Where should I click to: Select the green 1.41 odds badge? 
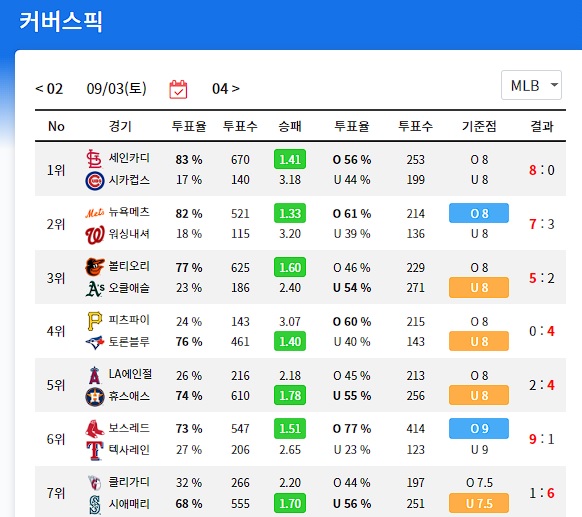pos(290,159)
